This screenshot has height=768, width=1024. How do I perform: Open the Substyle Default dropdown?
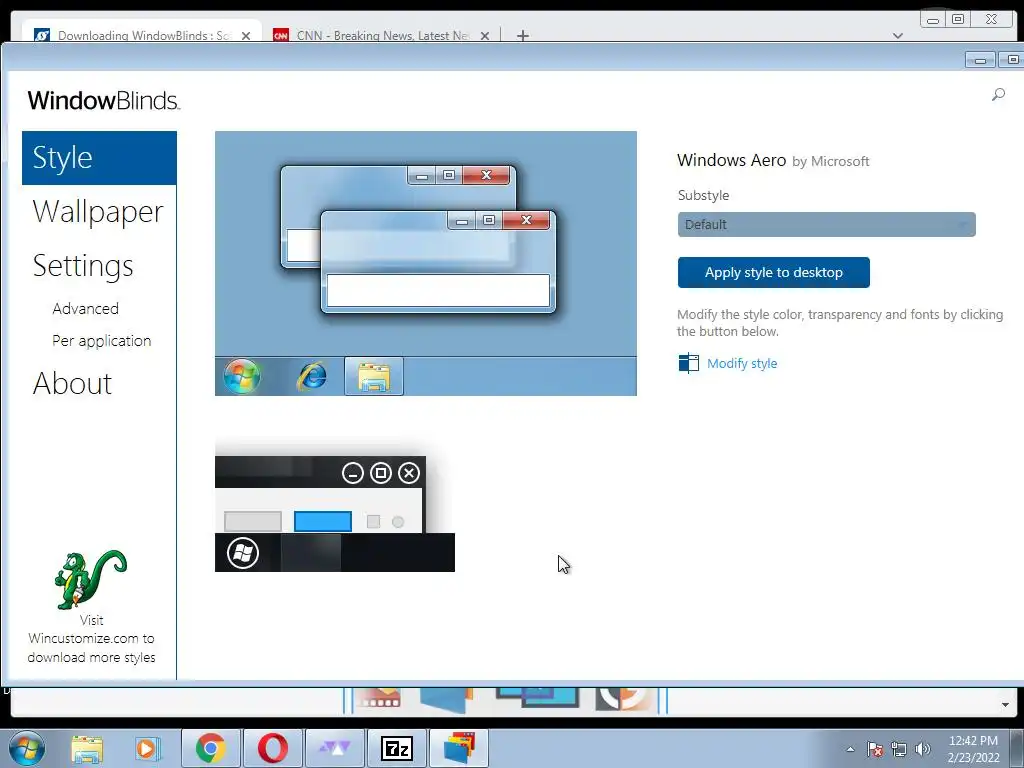coord(826,225)
